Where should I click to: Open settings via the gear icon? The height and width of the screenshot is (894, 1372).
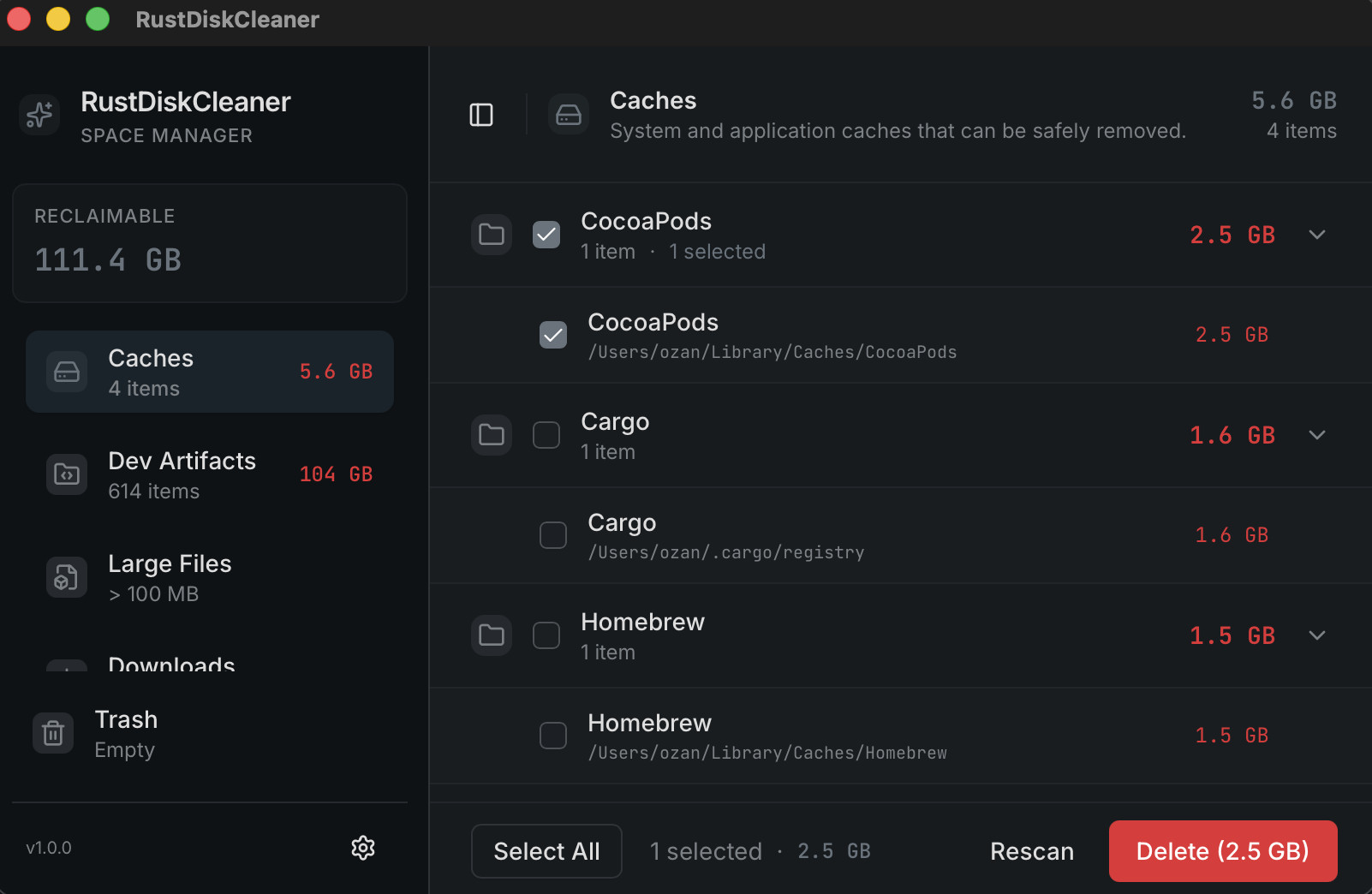(363, 848)
